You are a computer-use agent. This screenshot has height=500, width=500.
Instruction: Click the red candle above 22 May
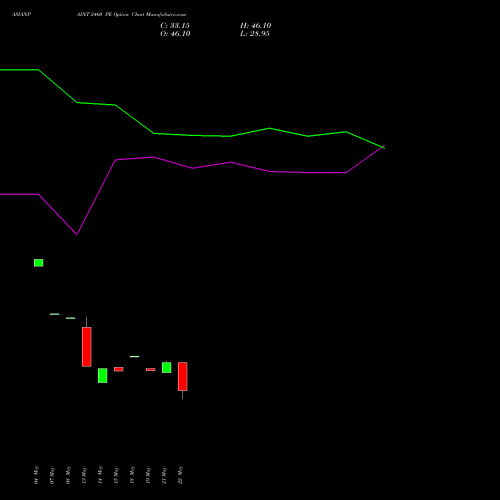183,376
